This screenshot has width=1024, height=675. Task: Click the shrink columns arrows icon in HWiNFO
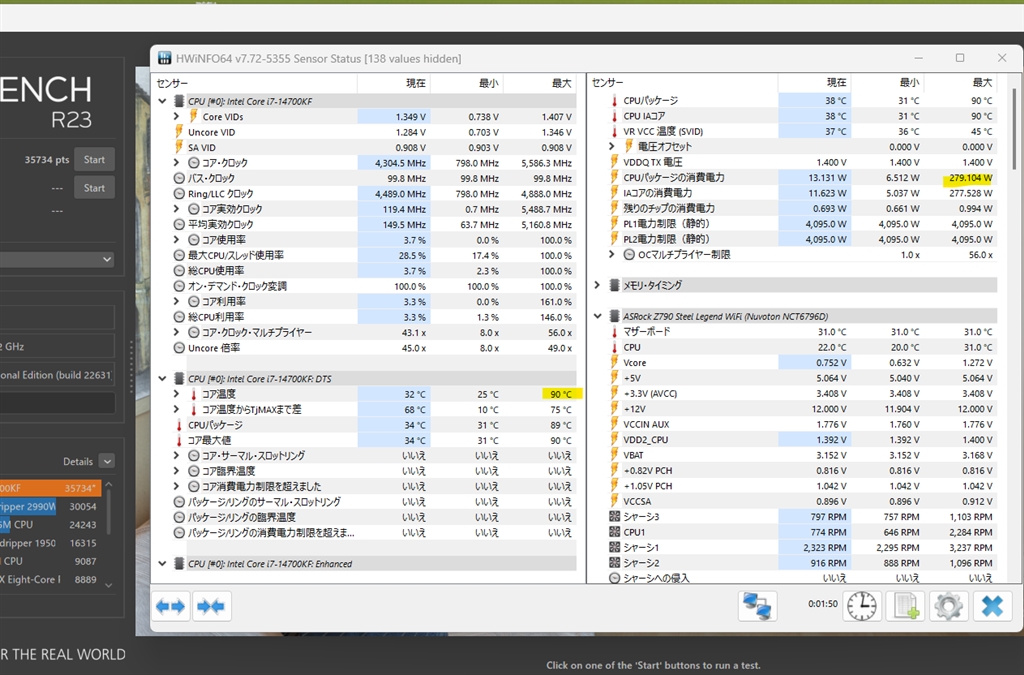point(211,606)
